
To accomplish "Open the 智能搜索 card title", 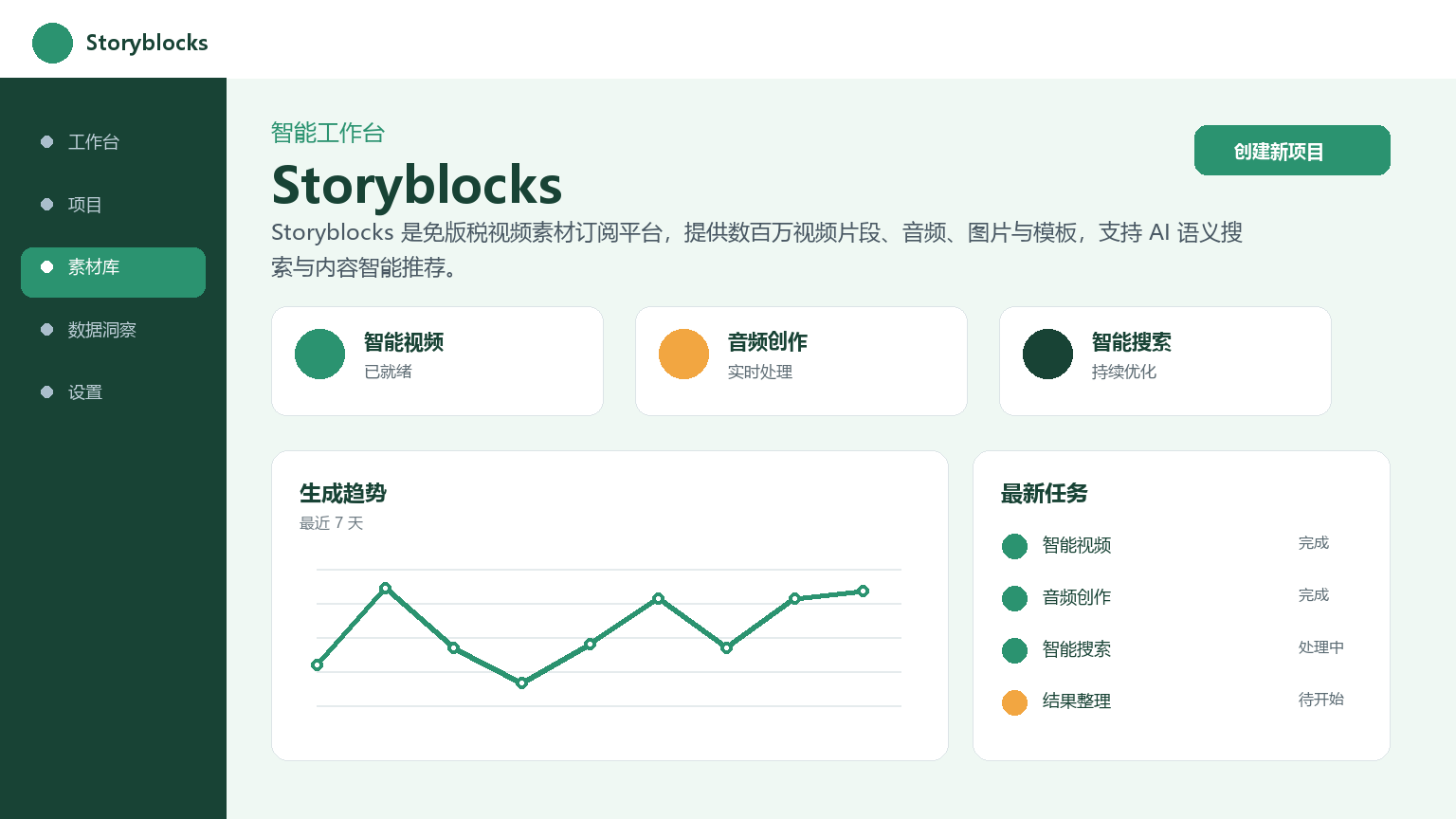I will coord(1132,342).
